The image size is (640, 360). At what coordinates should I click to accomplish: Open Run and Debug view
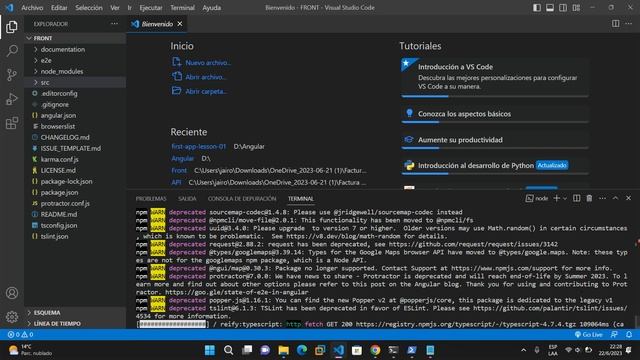[x=12, y=99]
